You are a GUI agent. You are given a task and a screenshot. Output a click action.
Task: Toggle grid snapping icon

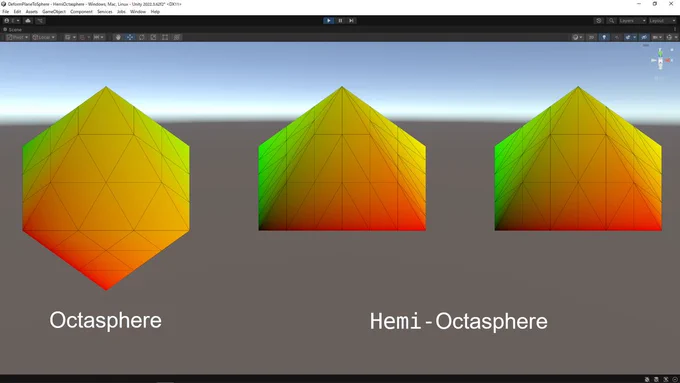(82, 37)
